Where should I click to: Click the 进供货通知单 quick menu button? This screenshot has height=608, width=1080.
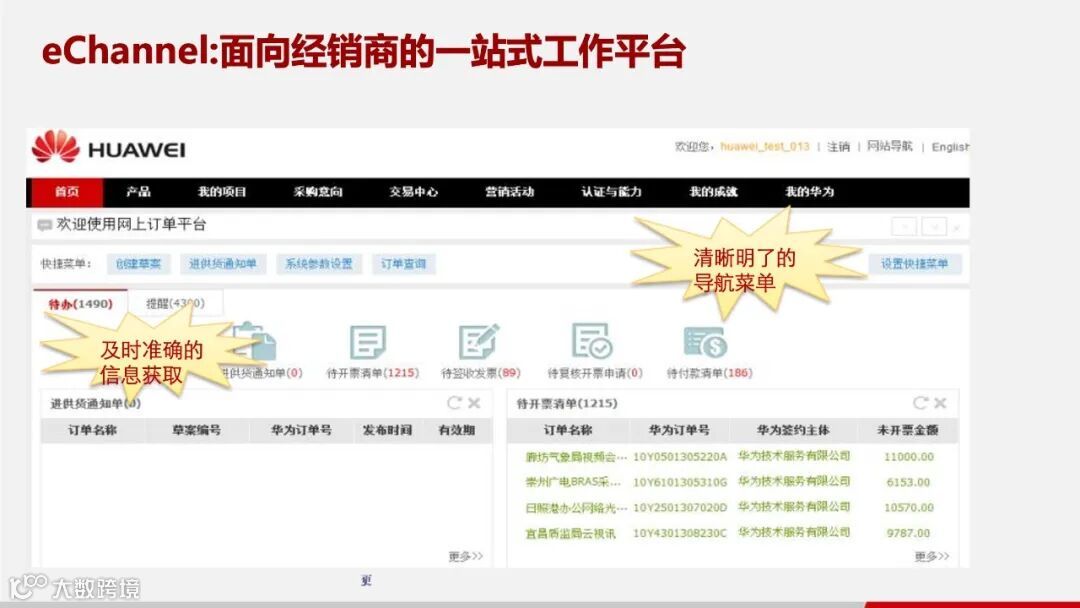click(222, 264)
